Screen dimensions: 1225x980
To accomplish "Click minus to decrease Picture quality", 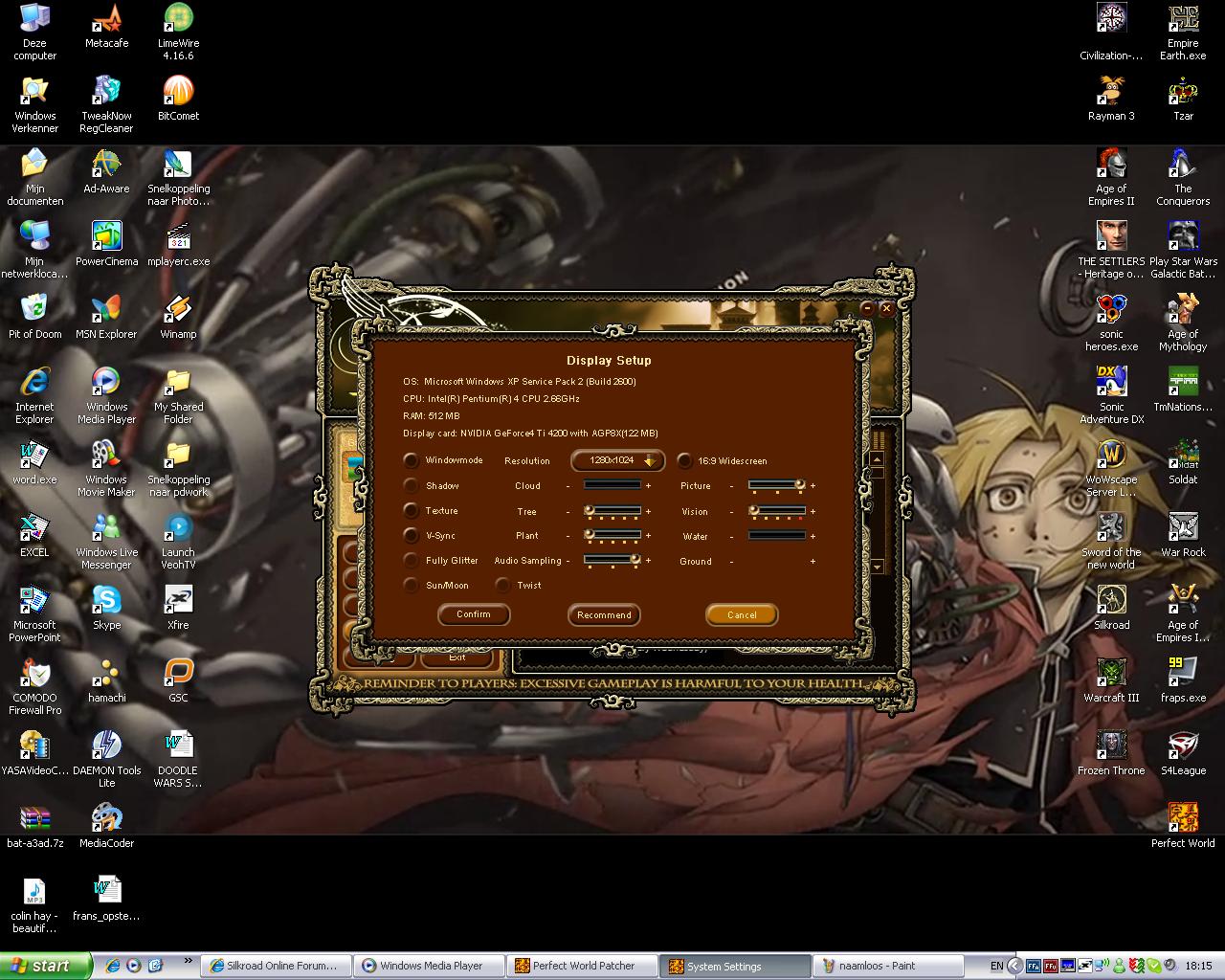I will [x=732, y=486].
